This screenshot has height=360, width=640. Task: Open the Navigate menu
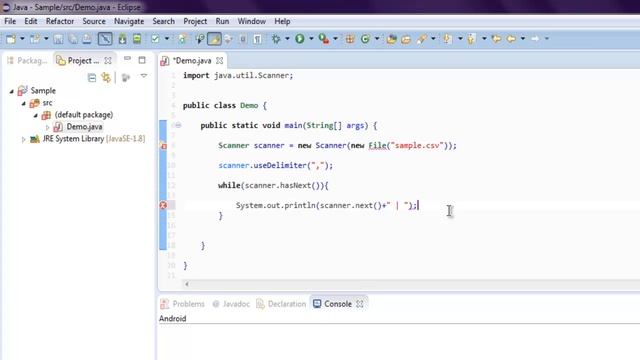(x=129, y=21)
